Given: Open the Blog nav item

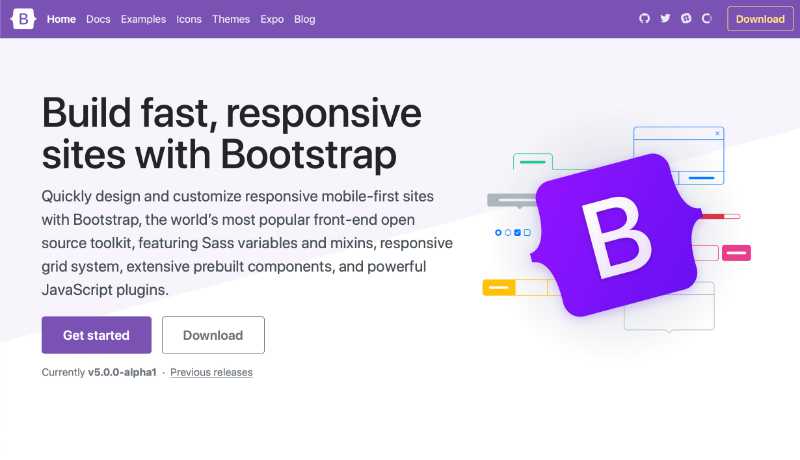Looking at the screenshot, I should tap(305, 19).
